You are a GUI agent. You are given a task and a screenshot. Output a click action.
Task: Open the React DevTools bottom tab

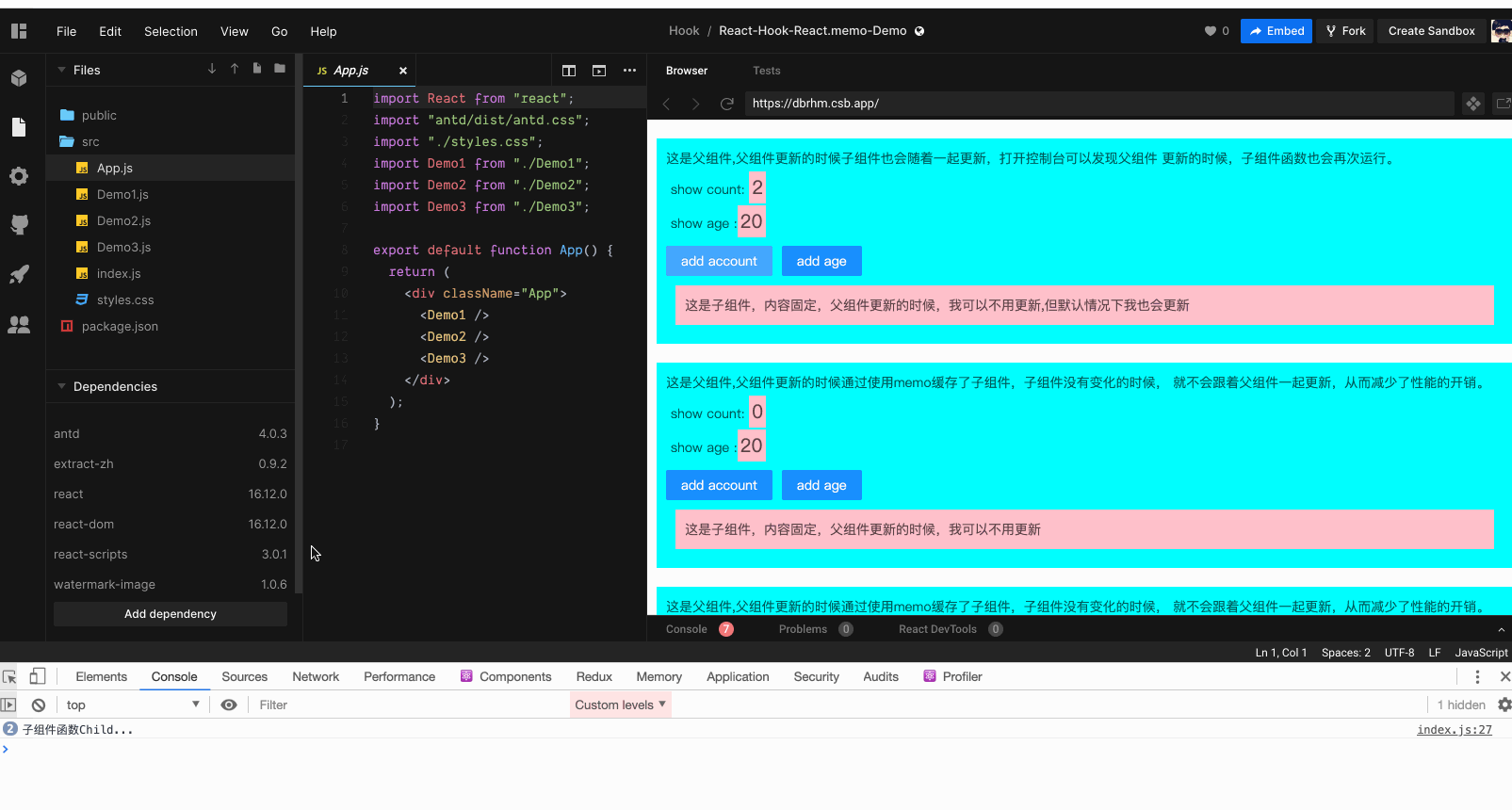coord(950,629)
